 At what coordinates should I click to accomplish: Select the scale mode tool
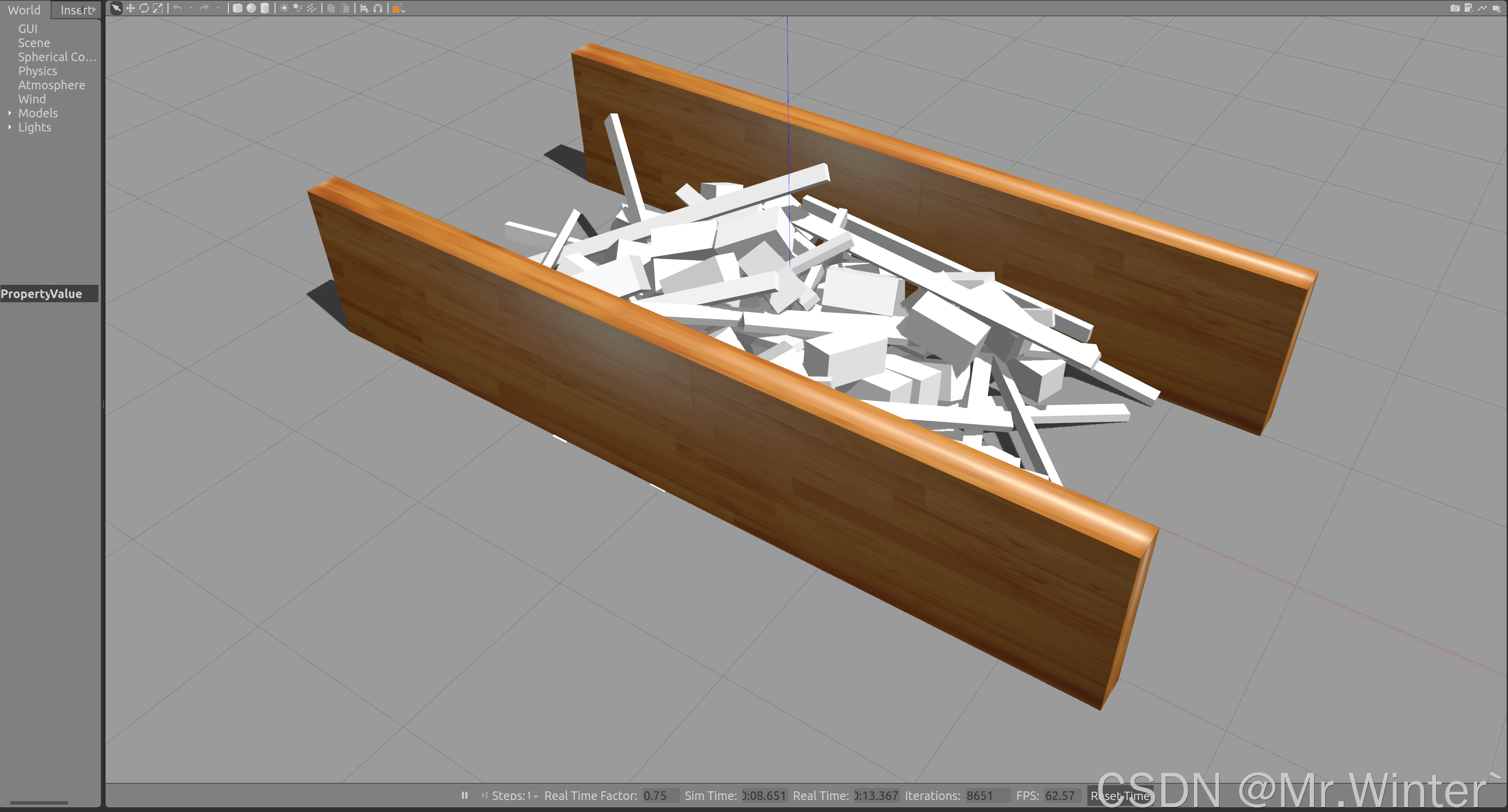(158, 8)
